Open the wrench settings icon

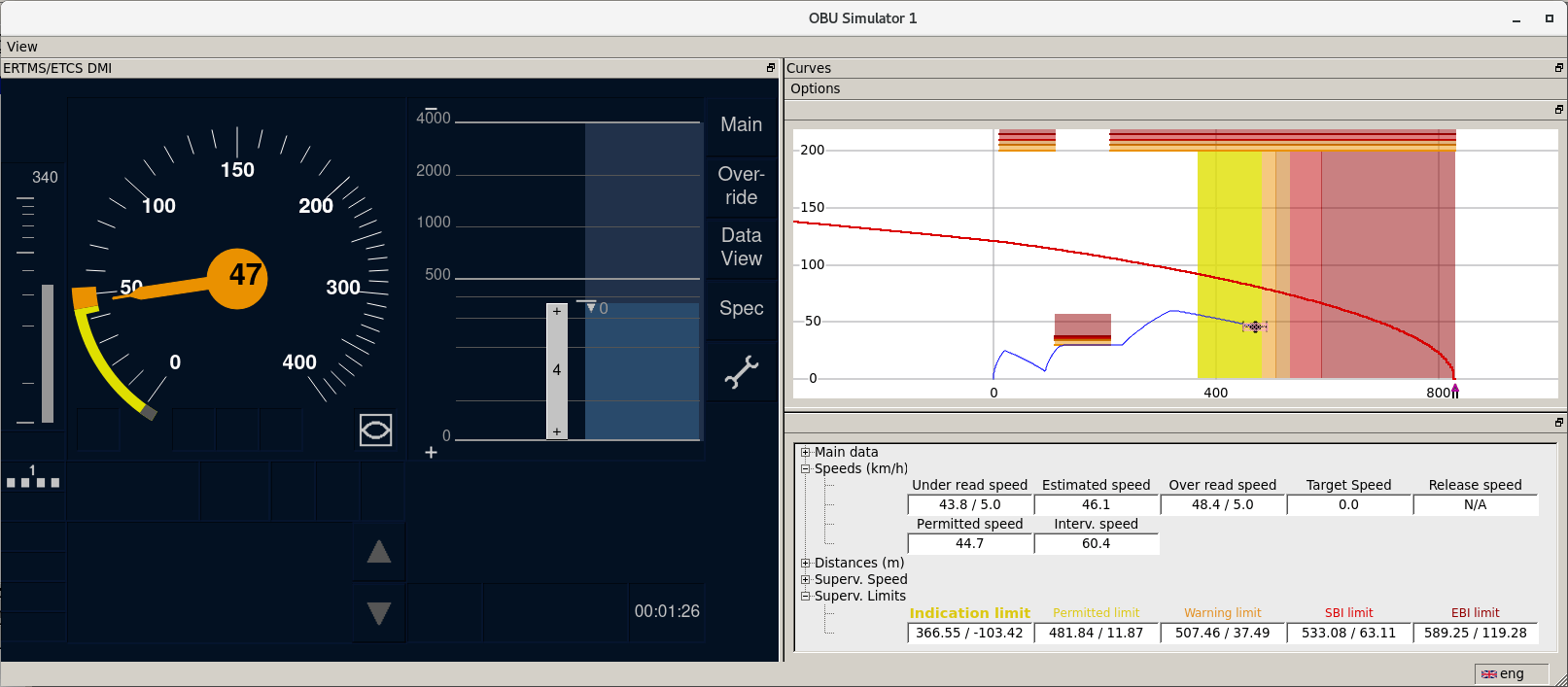[741, 372]
